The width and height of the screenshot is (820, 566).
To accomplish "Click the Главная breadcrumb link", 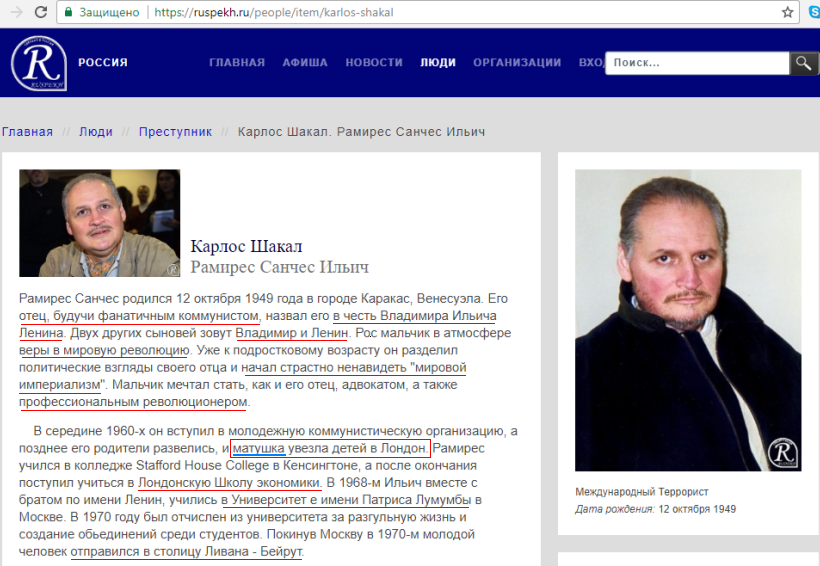I will pos(27,131).
